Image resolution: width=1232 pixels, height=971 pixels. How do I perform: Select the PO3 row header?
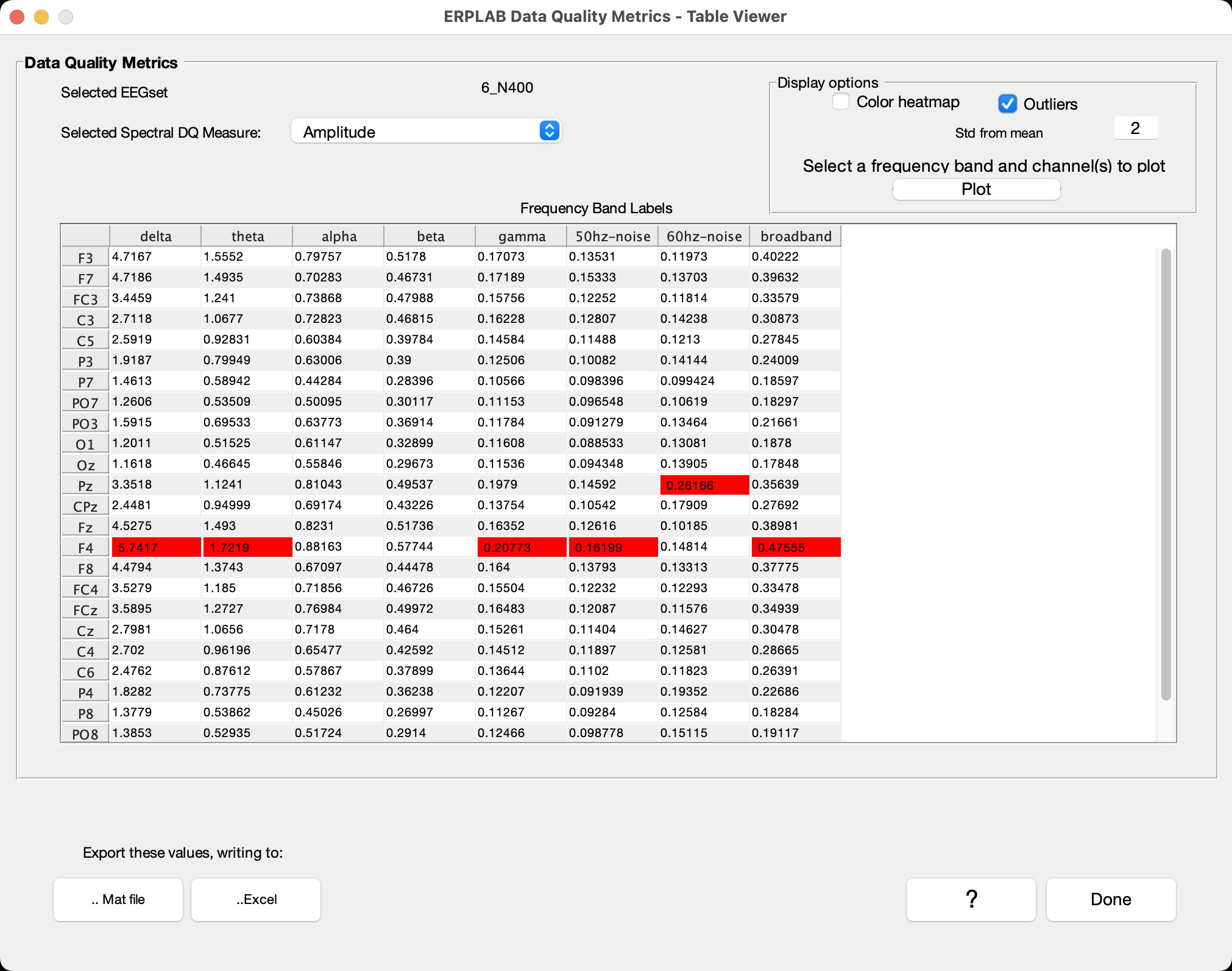pyautogui.click(x=85, y=423)
